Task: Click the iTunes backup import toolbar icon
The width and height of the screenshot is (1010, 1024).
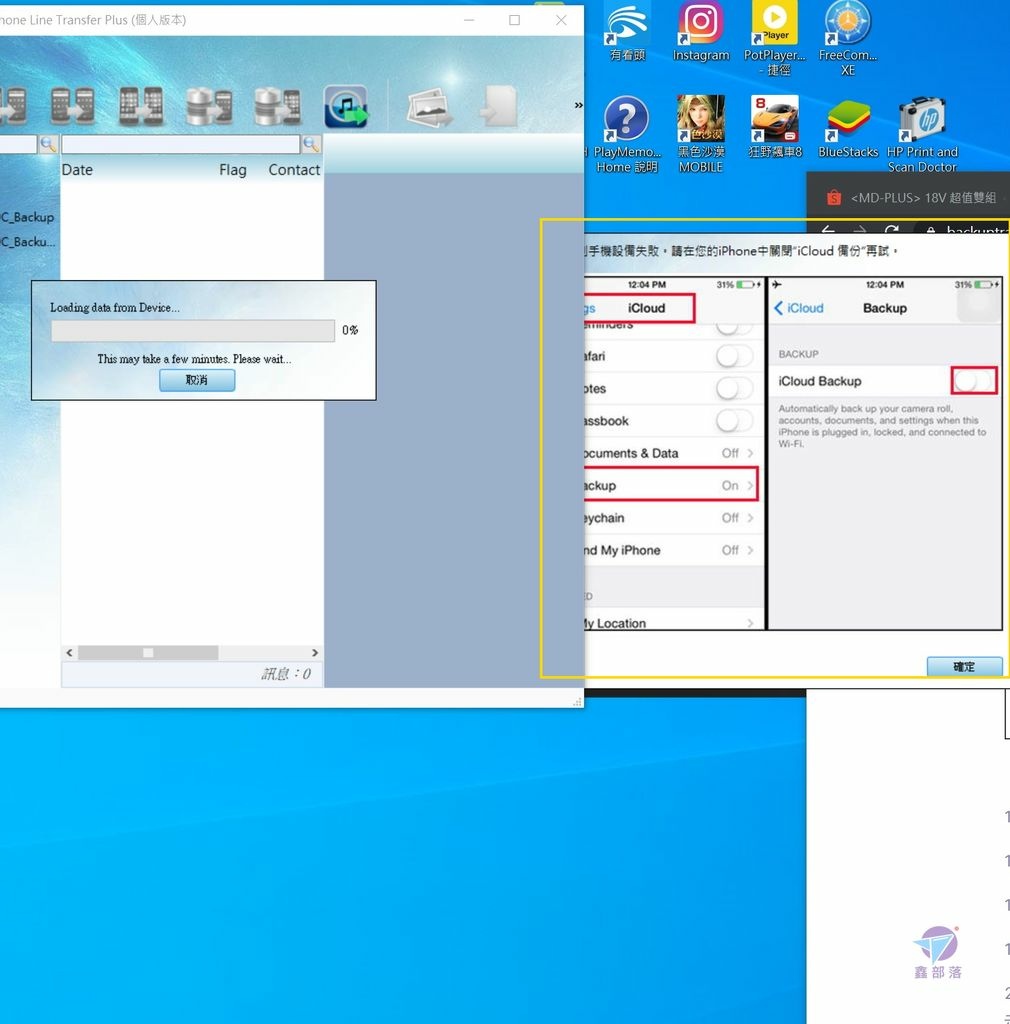Action: point(346,107)
